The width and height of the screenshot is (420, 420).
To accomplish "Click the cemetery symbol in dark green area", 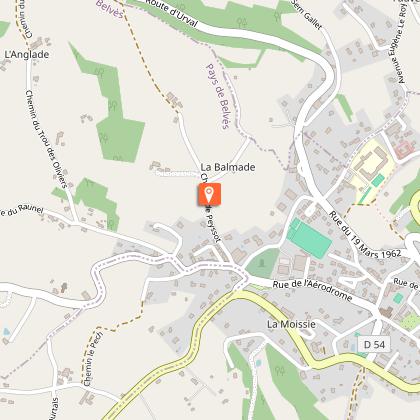I will coord(262,263).
